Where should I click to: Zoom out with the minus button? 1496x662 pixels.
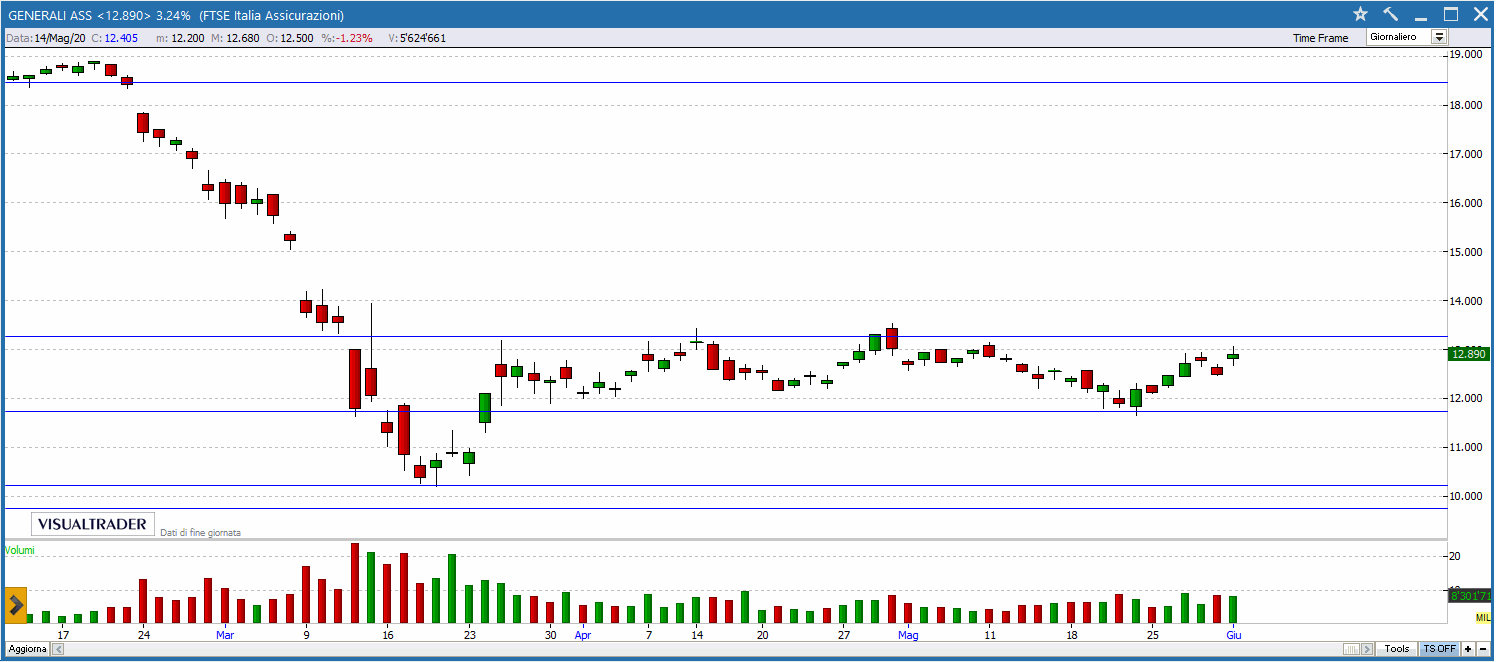pos(1481,649)
